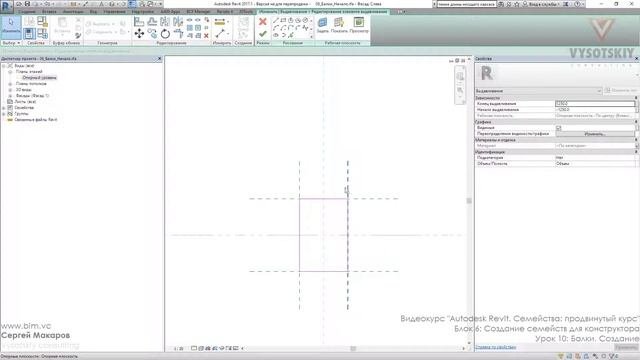Open the Объем/Полость value dropdown
Viewport: 640px width, 360px height.
(595, 164)
